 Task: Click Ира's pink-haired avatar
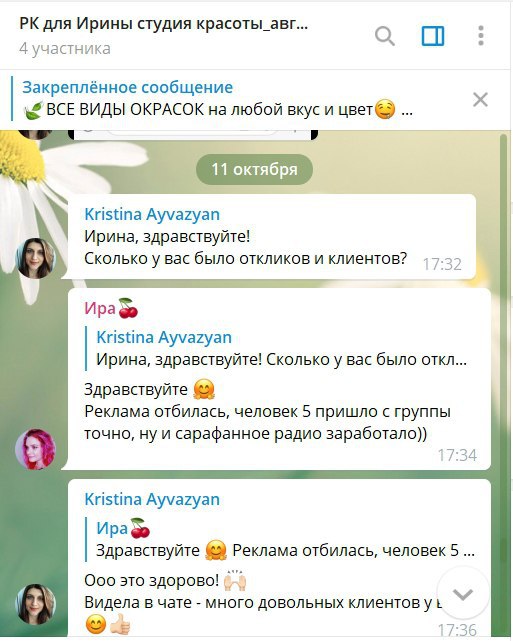pyautogui.click(x=36, y=449)
